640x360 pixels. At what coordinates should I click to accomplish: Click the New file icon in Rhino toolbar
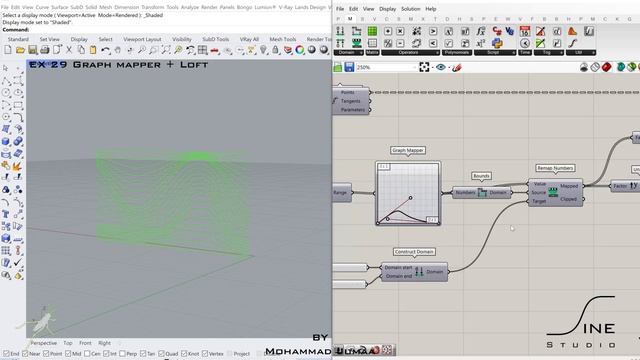8,50
